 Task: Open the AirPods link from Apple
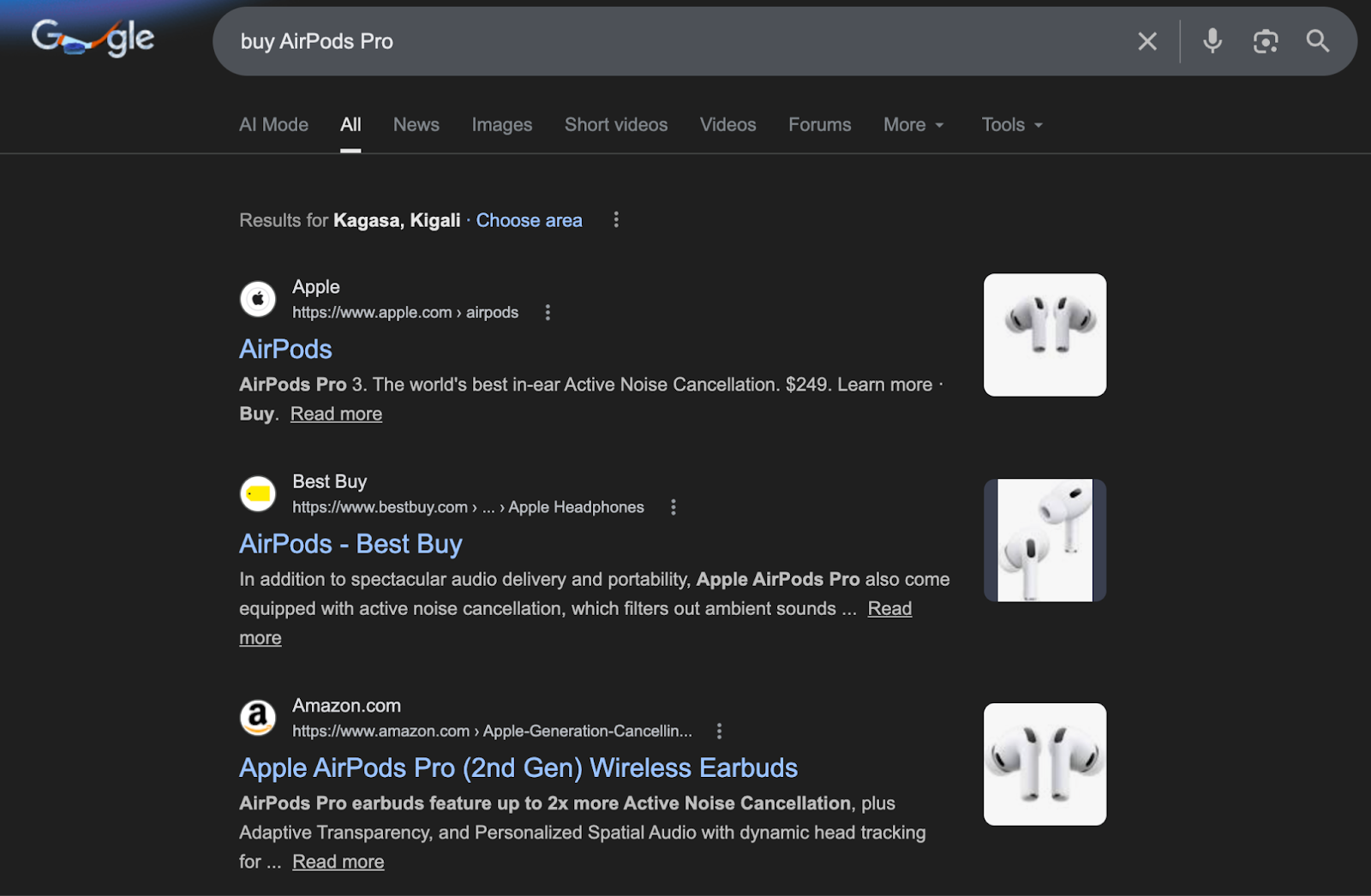pos(285,349)
